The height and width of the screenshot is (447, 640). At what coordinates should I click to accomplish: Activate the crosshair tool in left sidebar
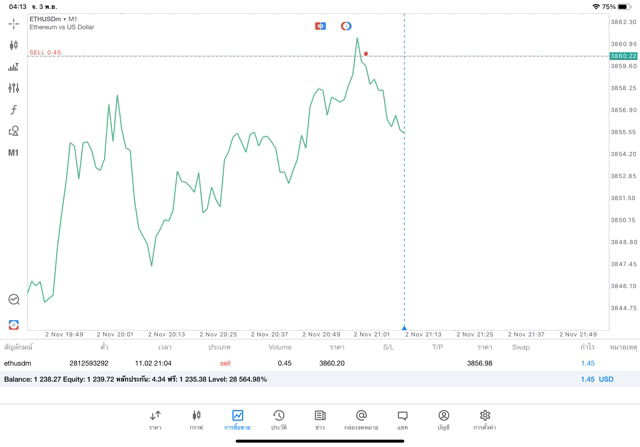click(14, 23)
